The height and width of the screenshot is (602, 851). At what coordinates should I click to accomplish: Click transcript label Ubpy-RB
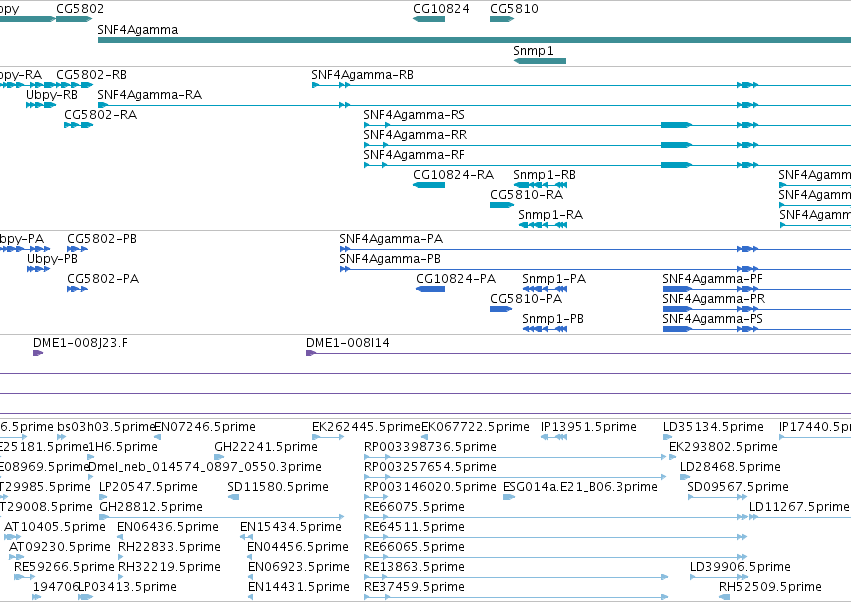coord(52,95)
